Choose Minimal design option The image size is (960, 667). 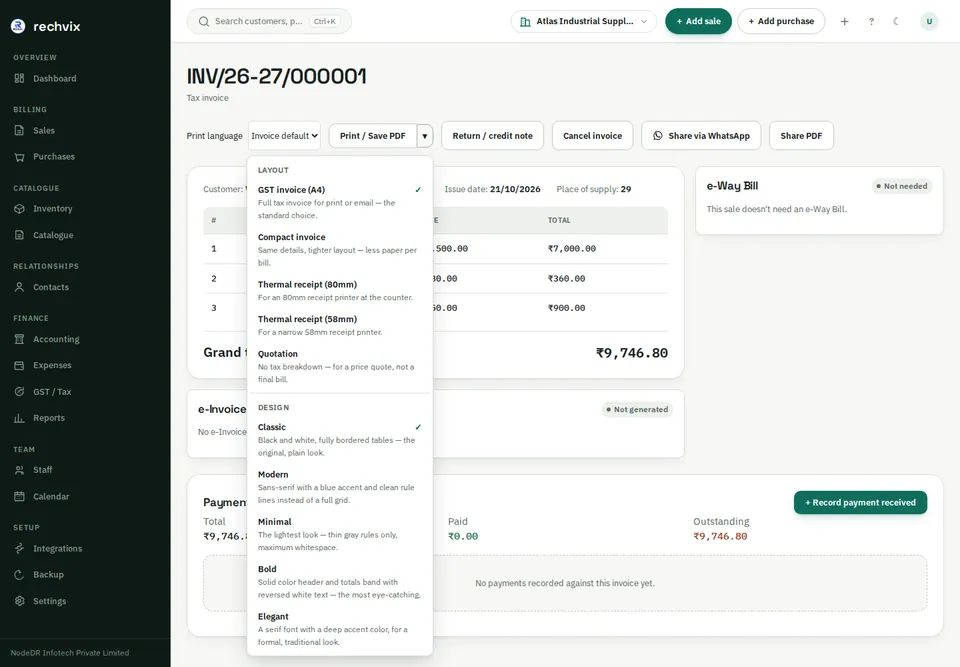click(x=340, y=534)
